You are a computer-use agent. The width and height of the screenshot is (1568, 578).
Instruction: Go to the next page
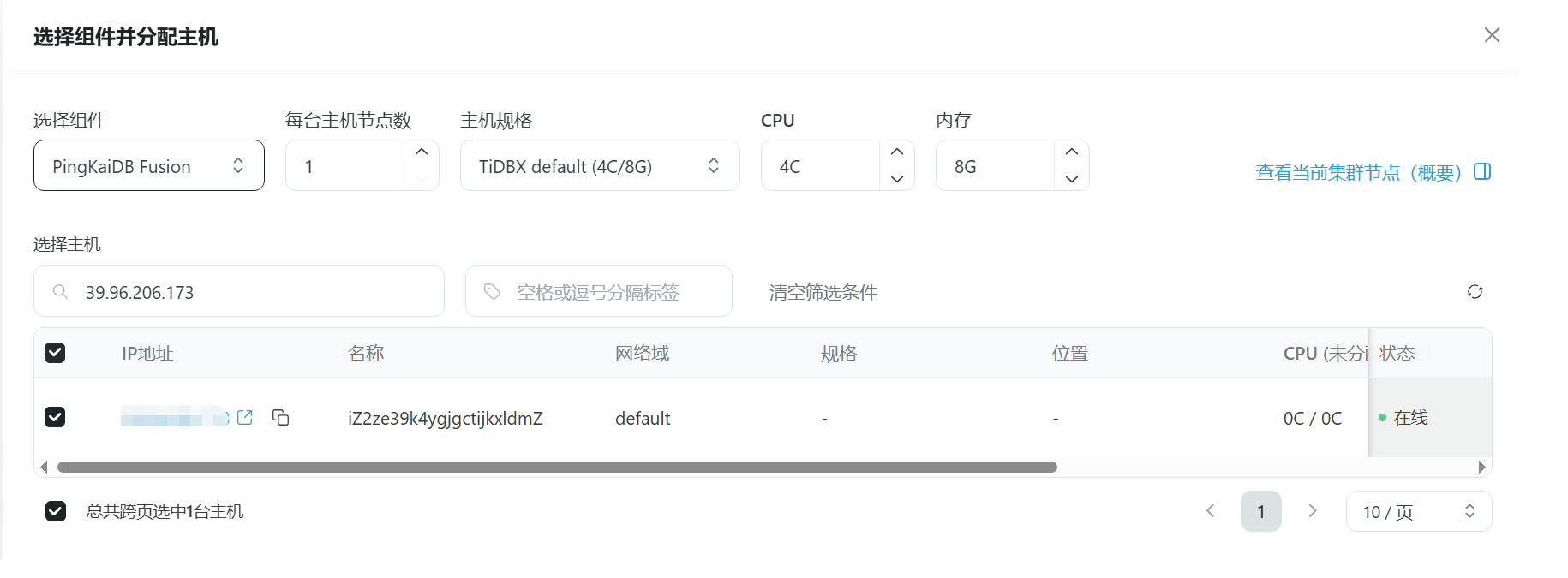pos(1313,511)
